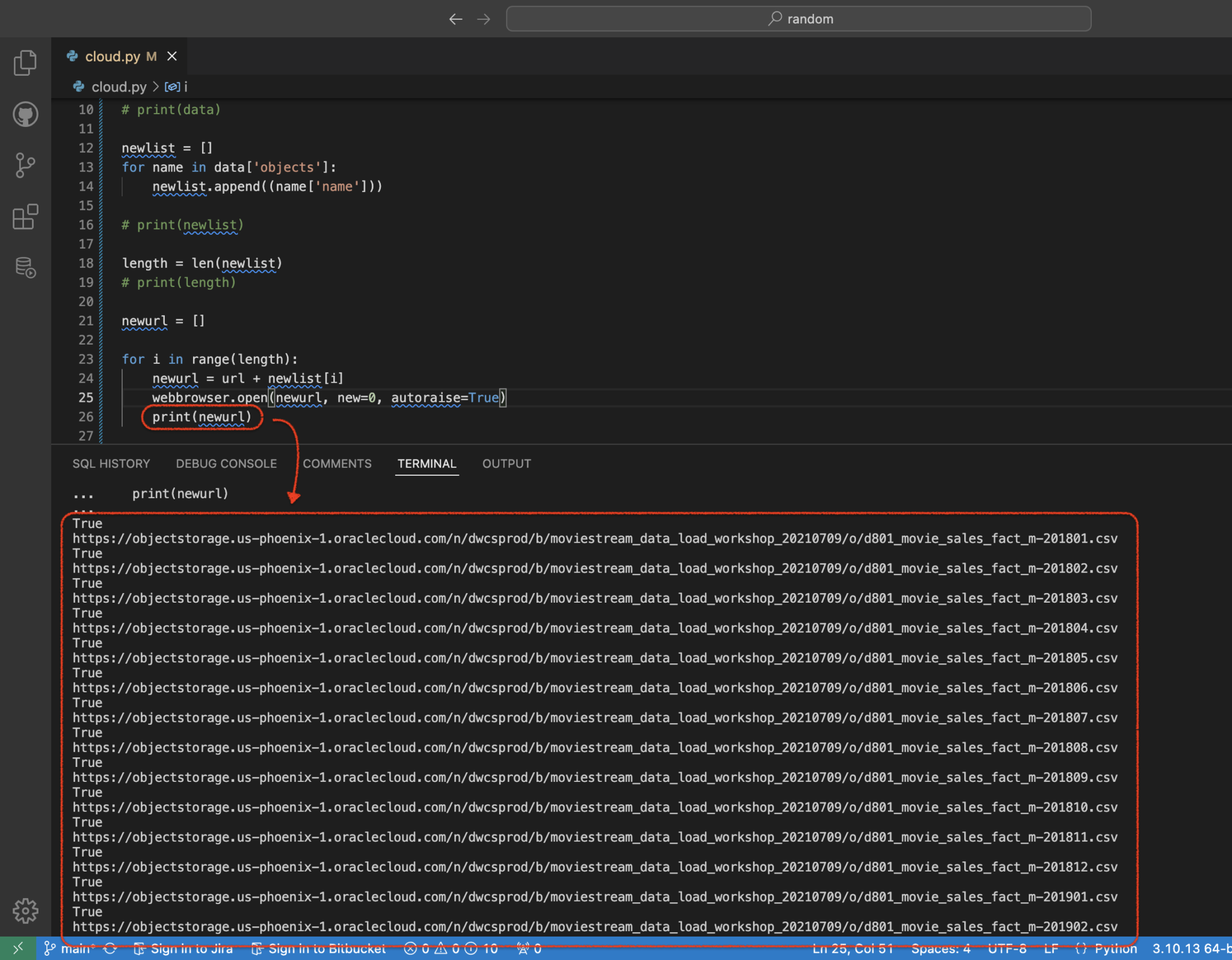
Task: Change encoding via the UTF-8 status item
Action: coord(1009,948)
